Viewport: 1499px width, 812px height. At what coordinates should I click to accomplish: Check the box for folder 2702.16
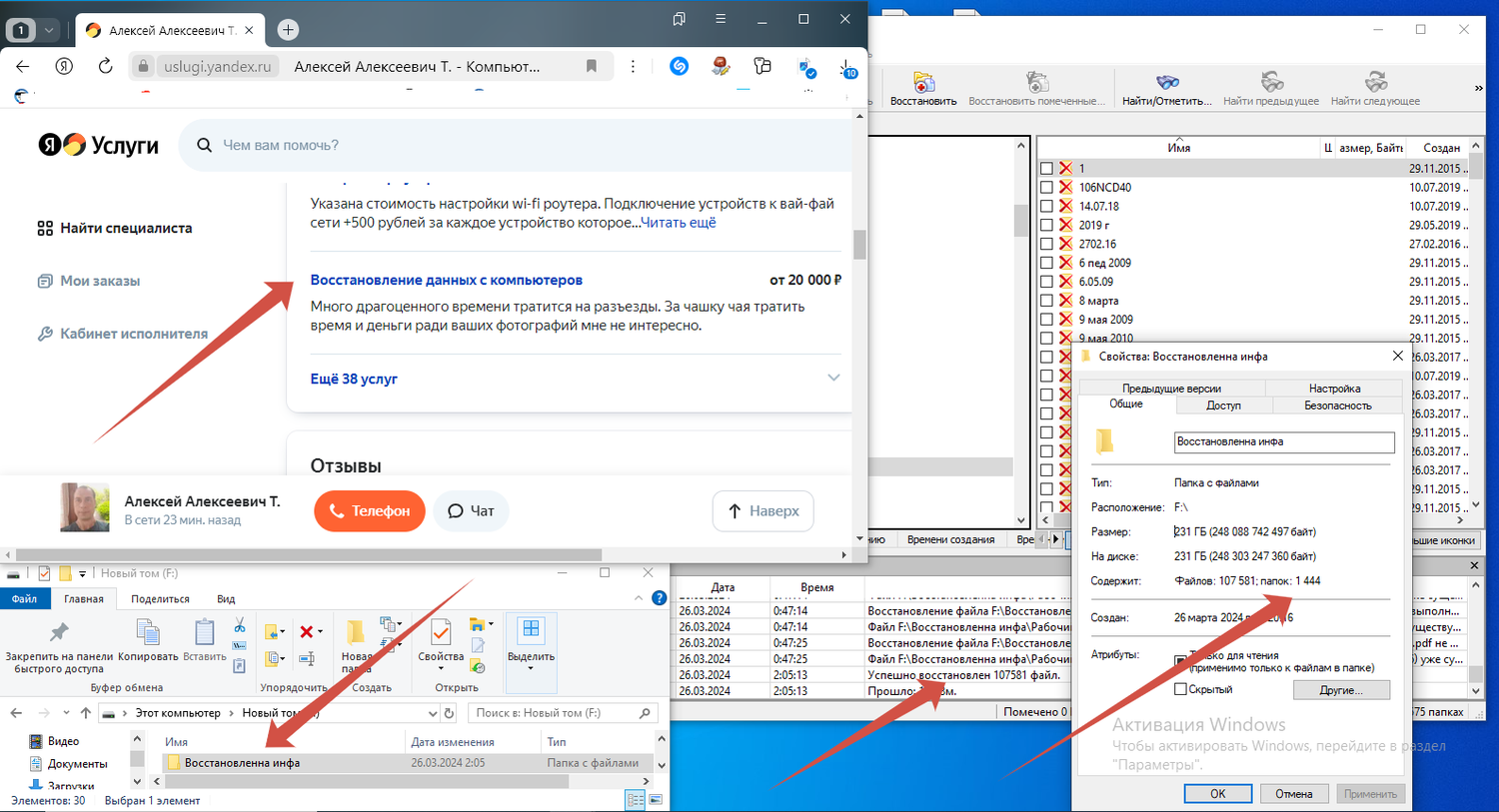(x=1046, y=244)
